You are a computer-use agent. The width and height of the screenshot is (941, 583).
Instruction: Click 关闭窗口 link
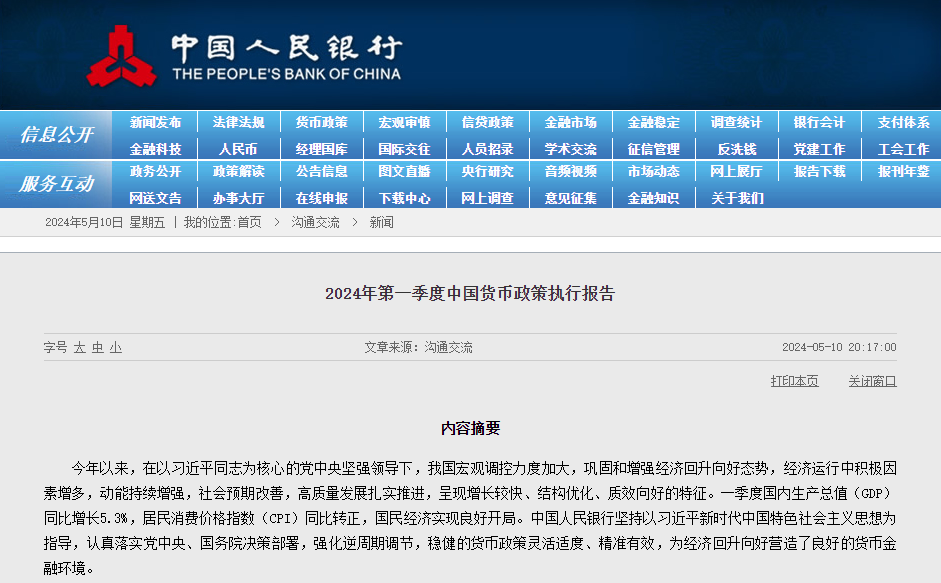click(x=873, y=381)
